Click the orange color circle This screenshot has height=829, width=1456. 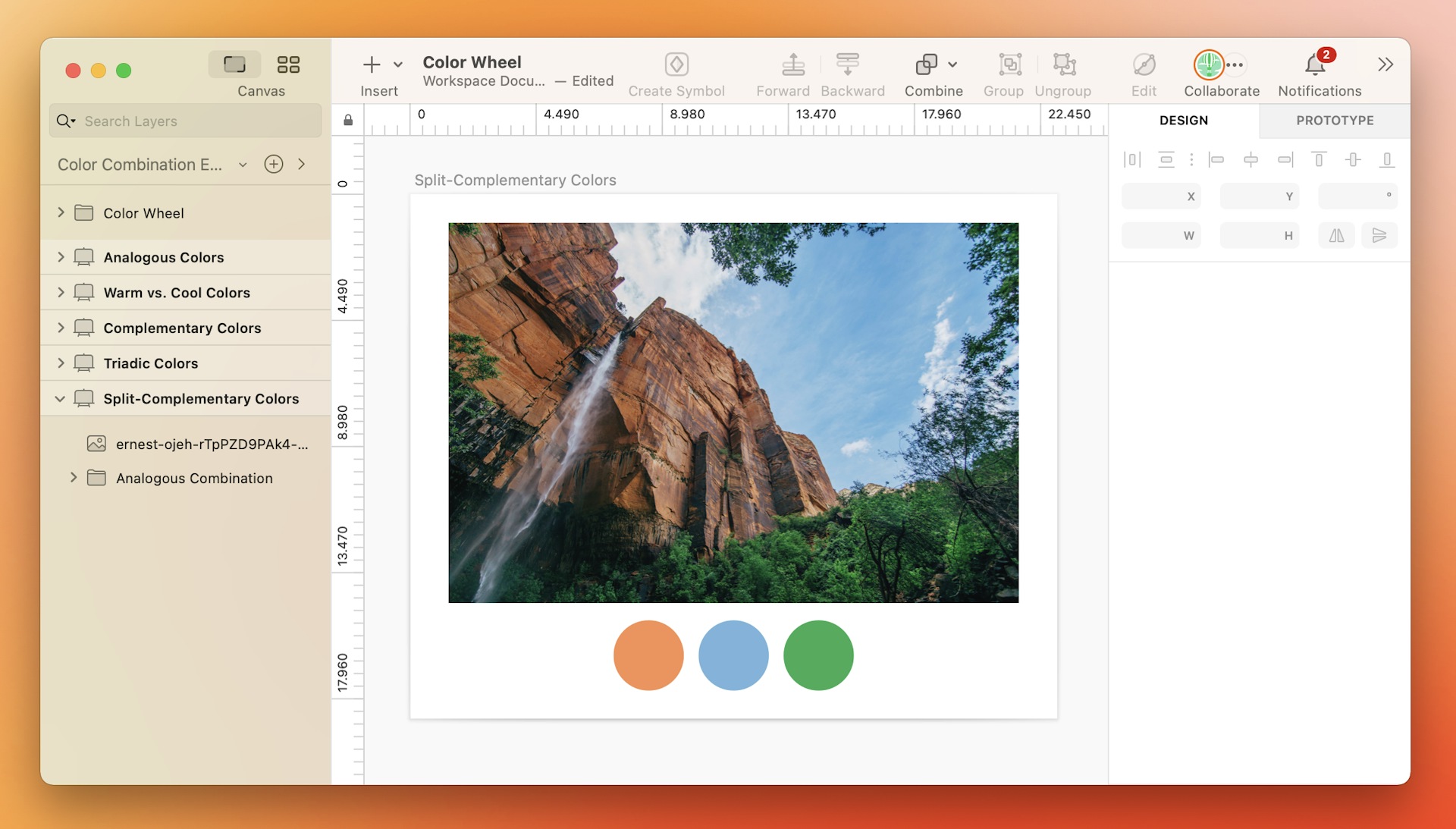[x=648, y=655]
